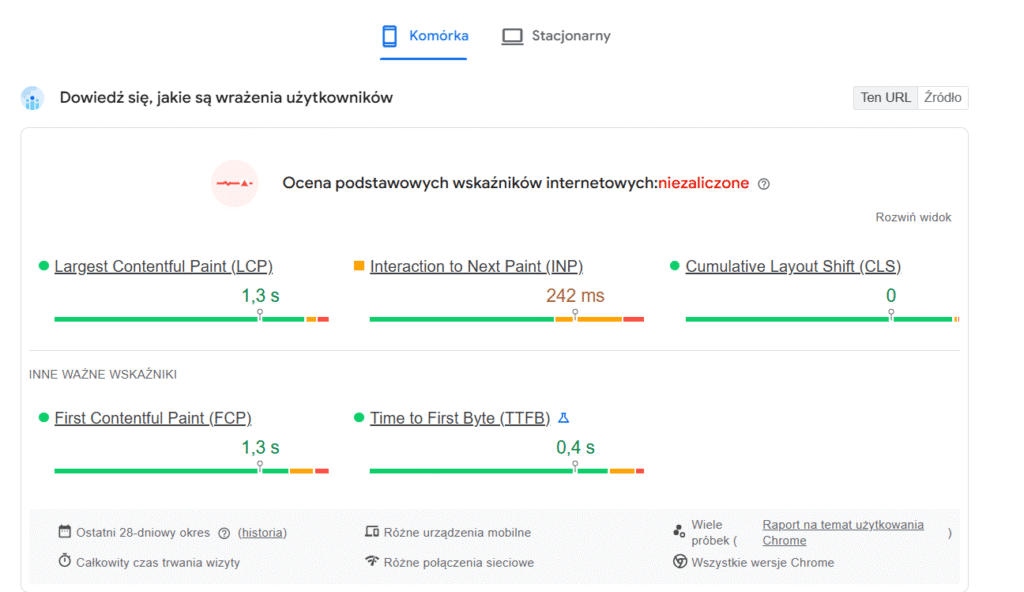Open the Interaction to Next Paint (INP) link

click(476, 266)
